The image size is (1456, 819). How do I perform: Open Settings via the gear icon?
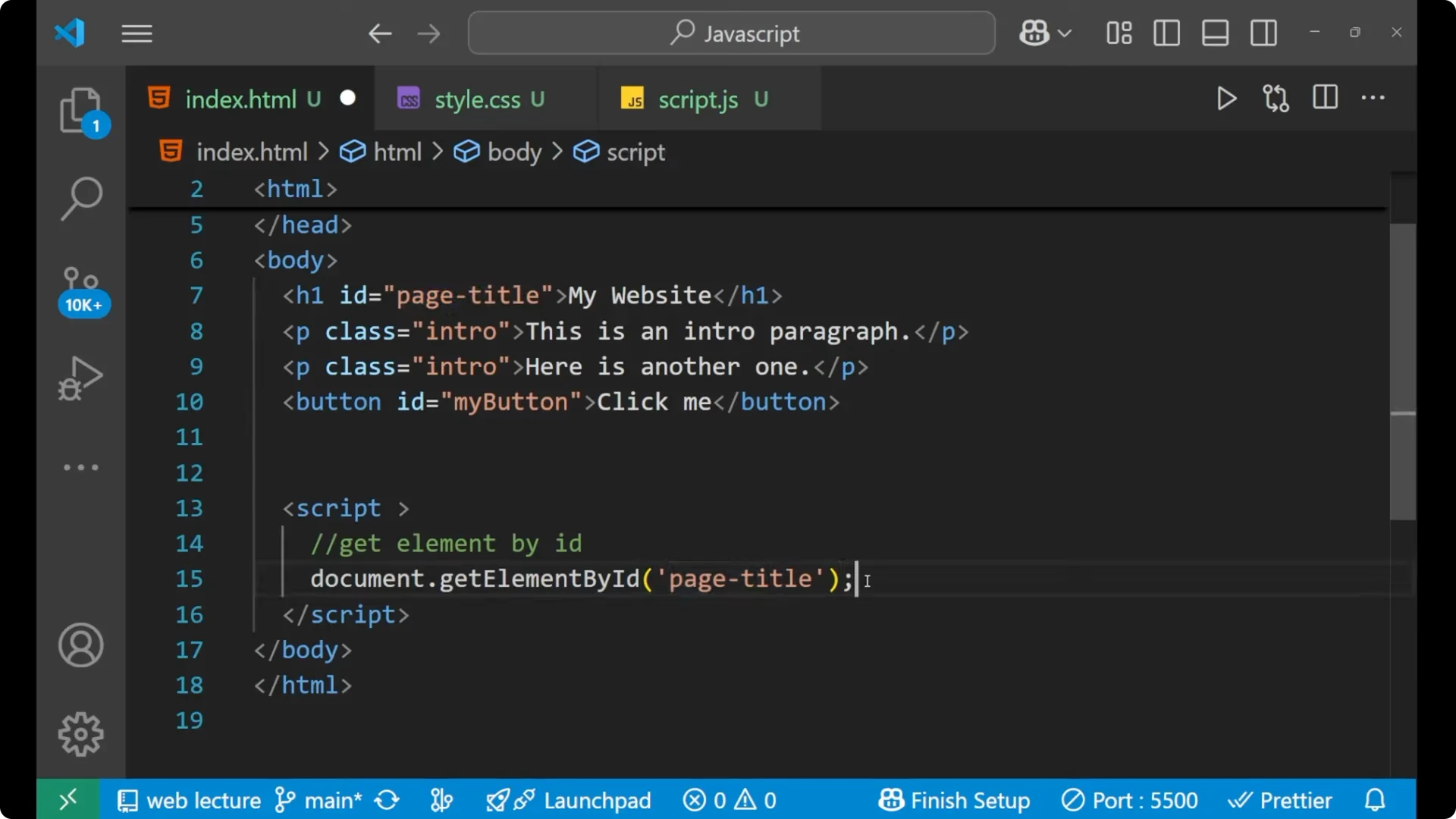coord(80,734)
